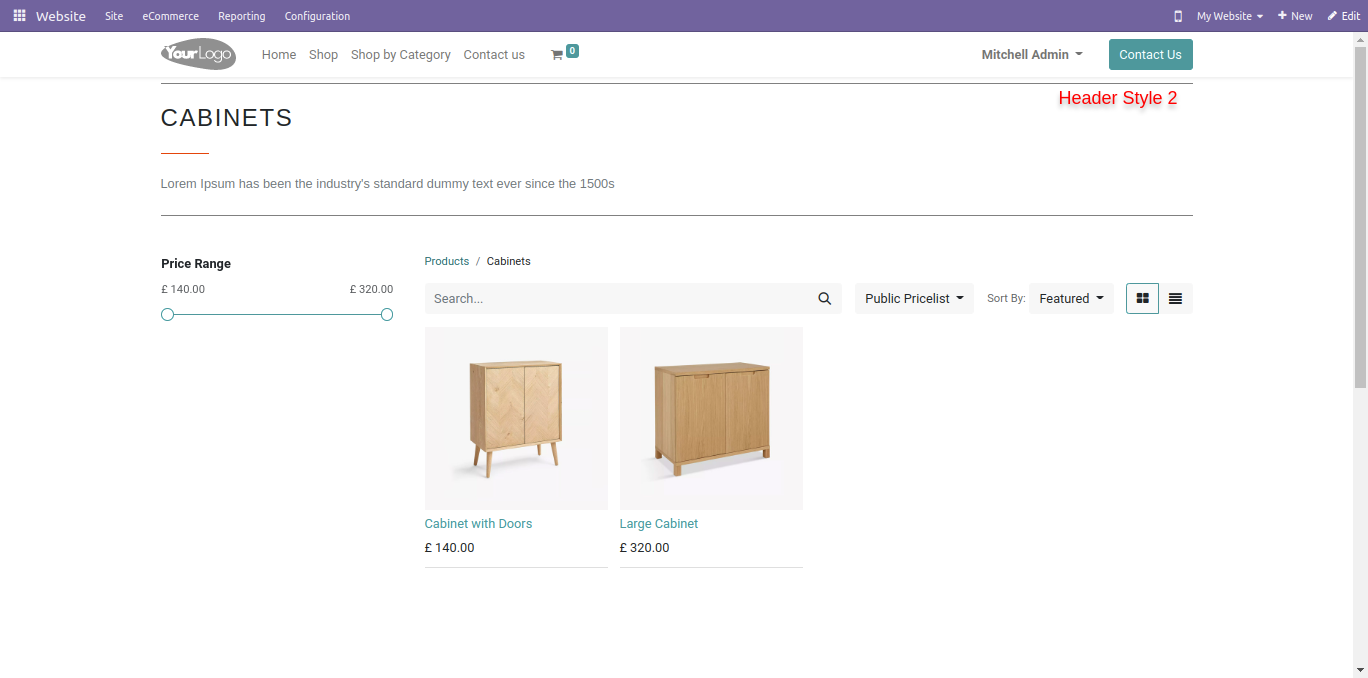This screenshot has height=678, width=1368.
Task: Click the maximum price slider handle
Action: coord(387,314)
